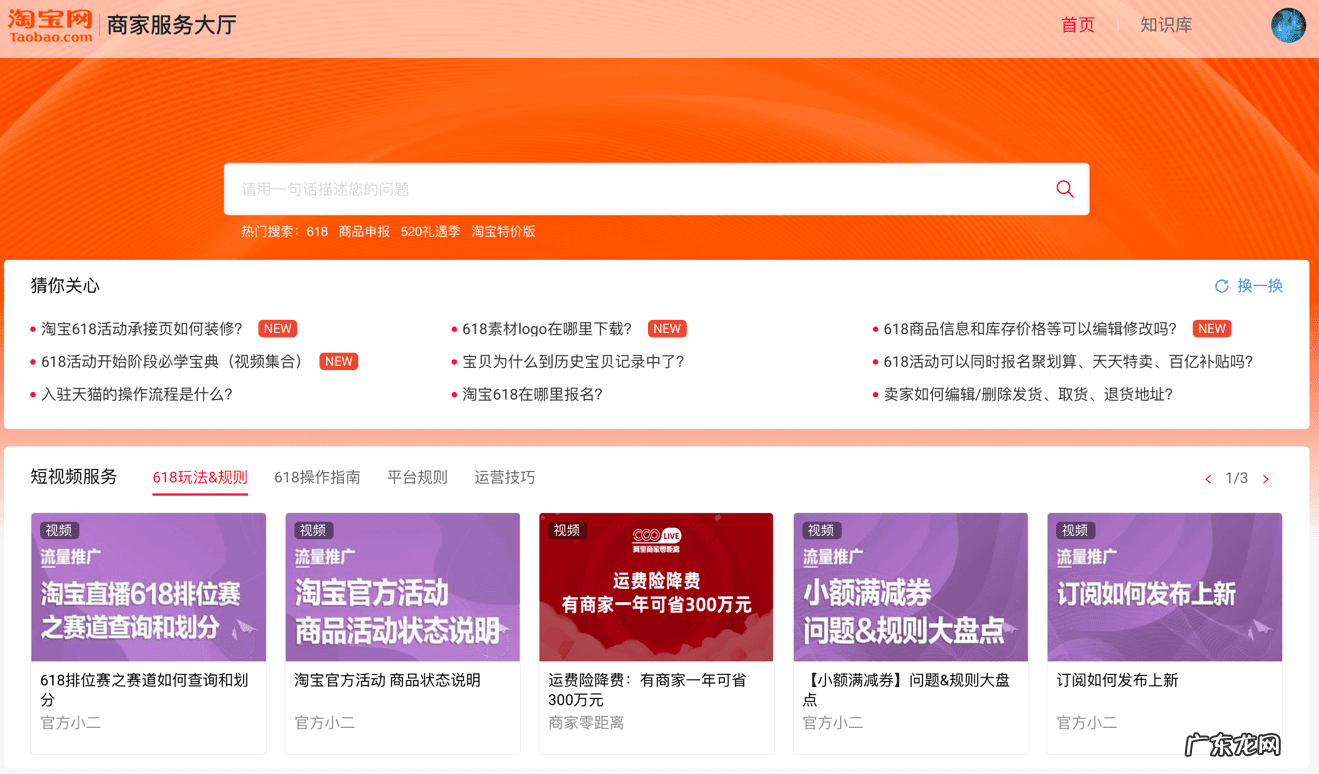
Task: Click the Taobao logo
Action: 50,25
